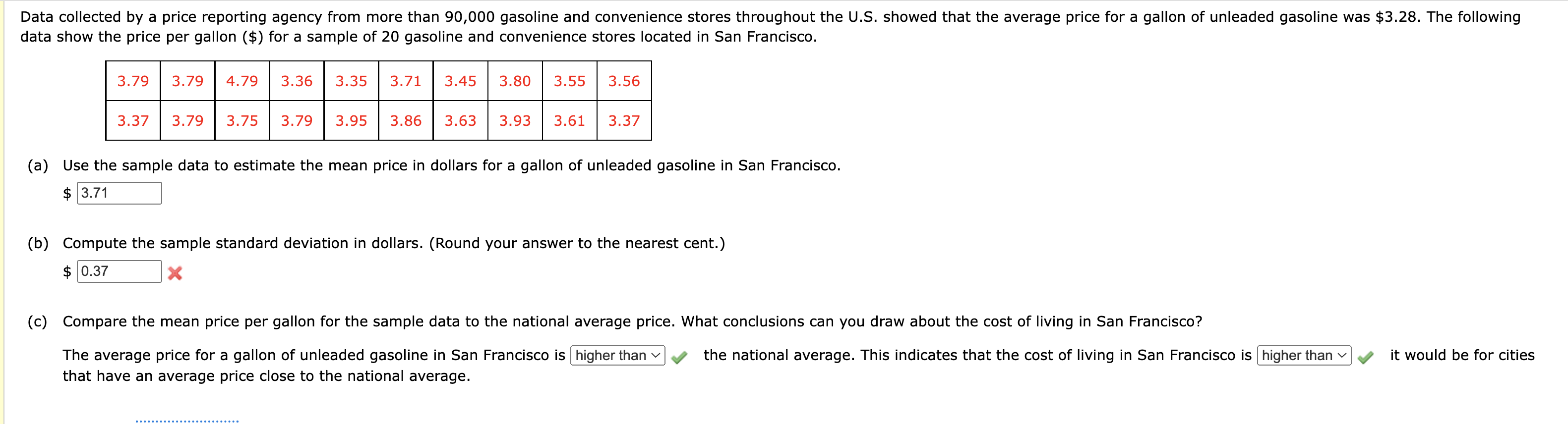
Task: Select the first 3.79 table cell
Action: click(x=133, y=81)
